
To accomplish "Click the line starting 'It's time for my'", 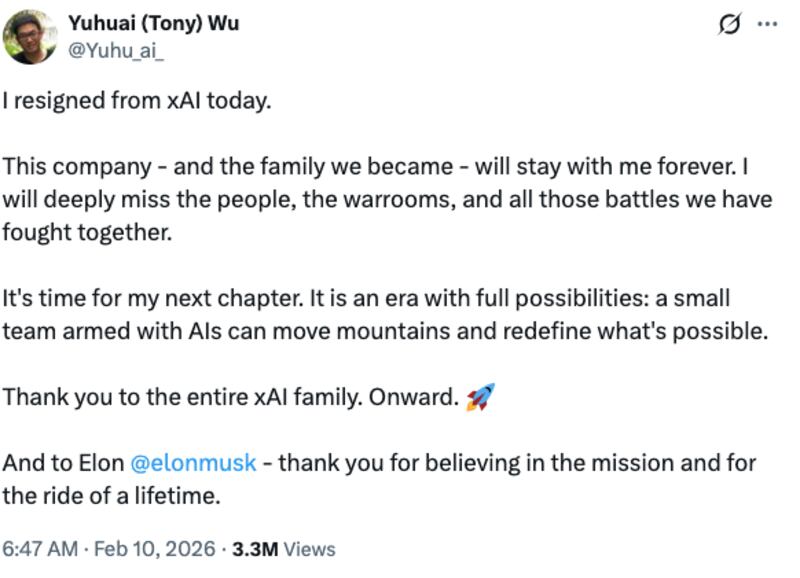I will 365,297.
